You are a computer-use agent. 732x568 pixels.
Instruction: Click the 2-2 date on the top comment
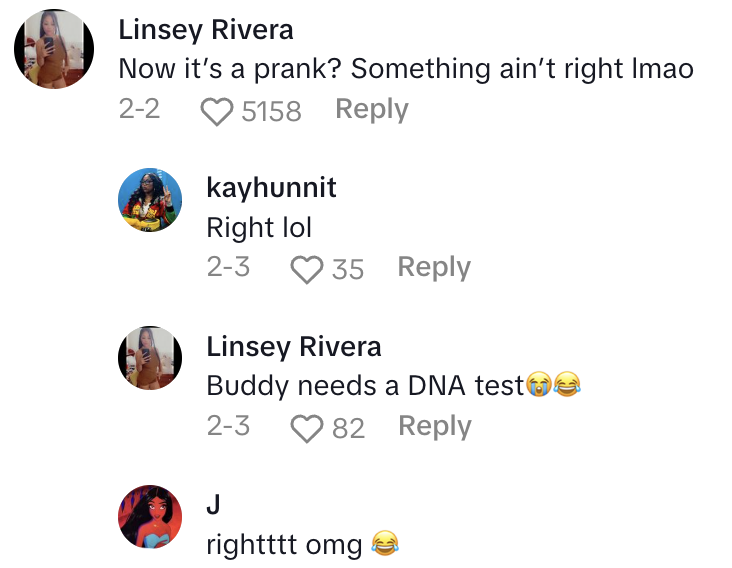[139, 109]
